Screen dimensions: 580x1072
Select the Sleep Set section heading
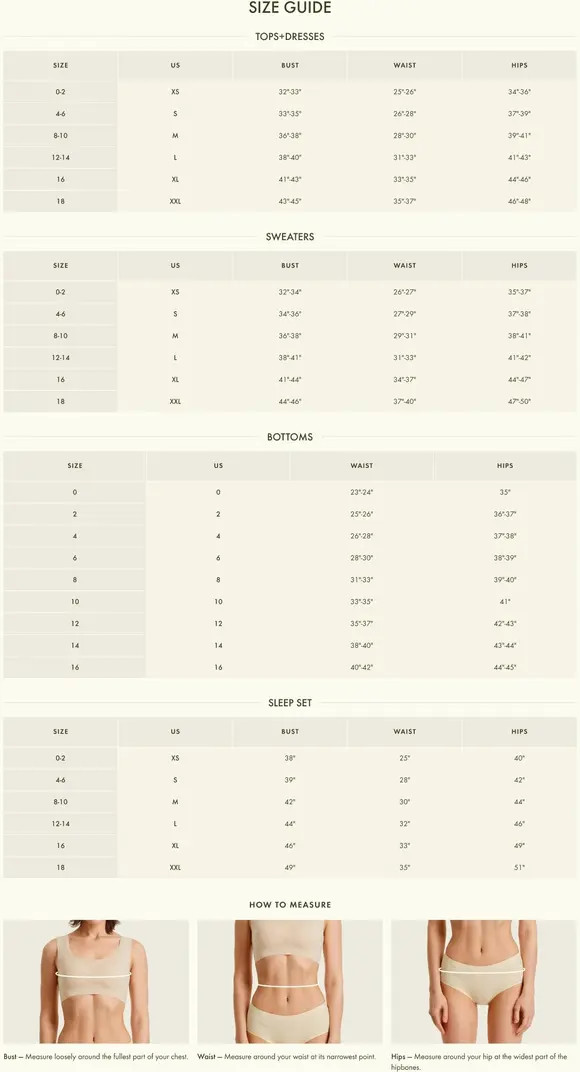[x=290, y=703]
